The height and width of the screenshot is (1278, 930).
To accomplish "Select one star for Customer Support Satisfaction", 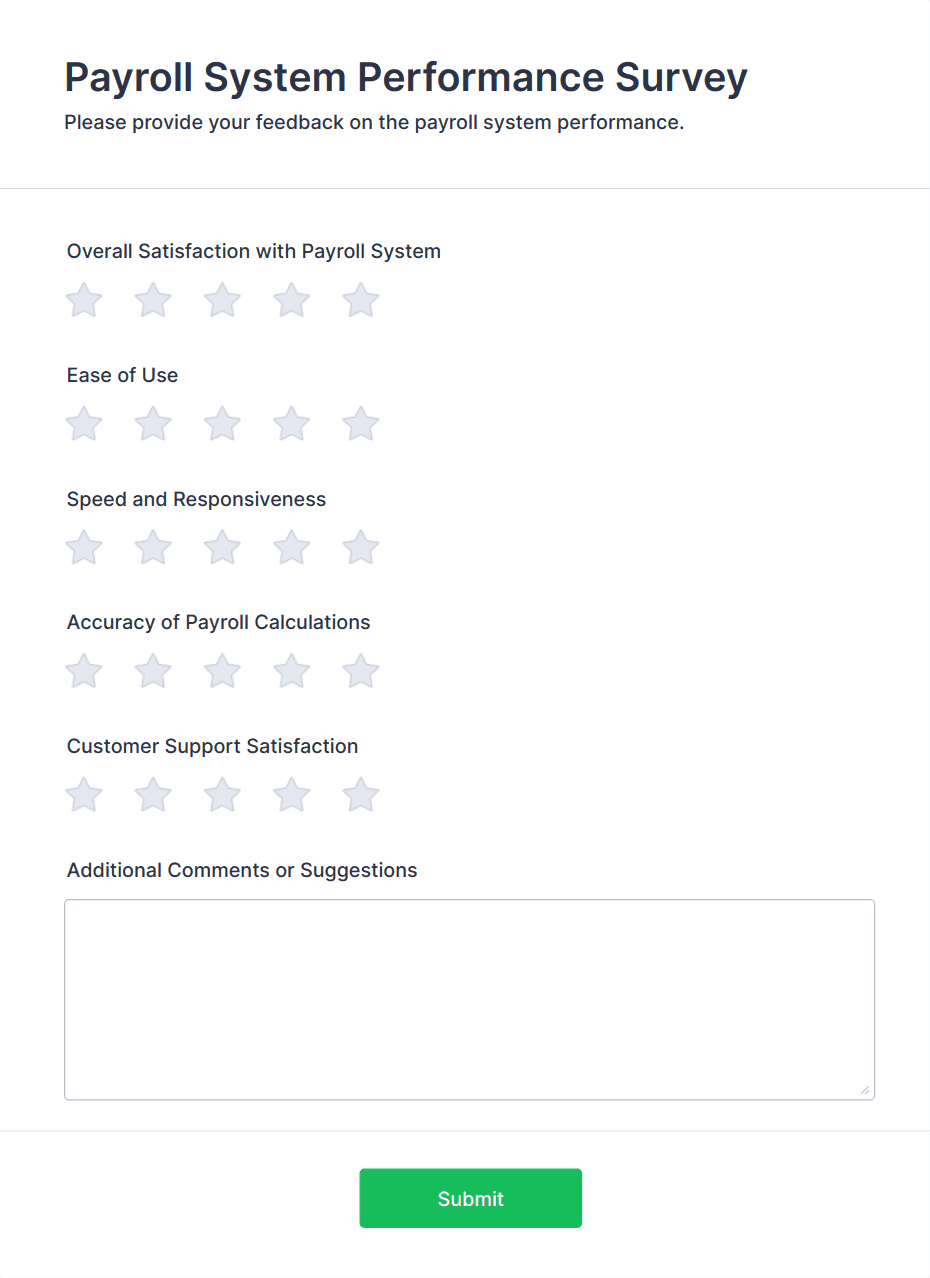I will [x=83, y=794].
